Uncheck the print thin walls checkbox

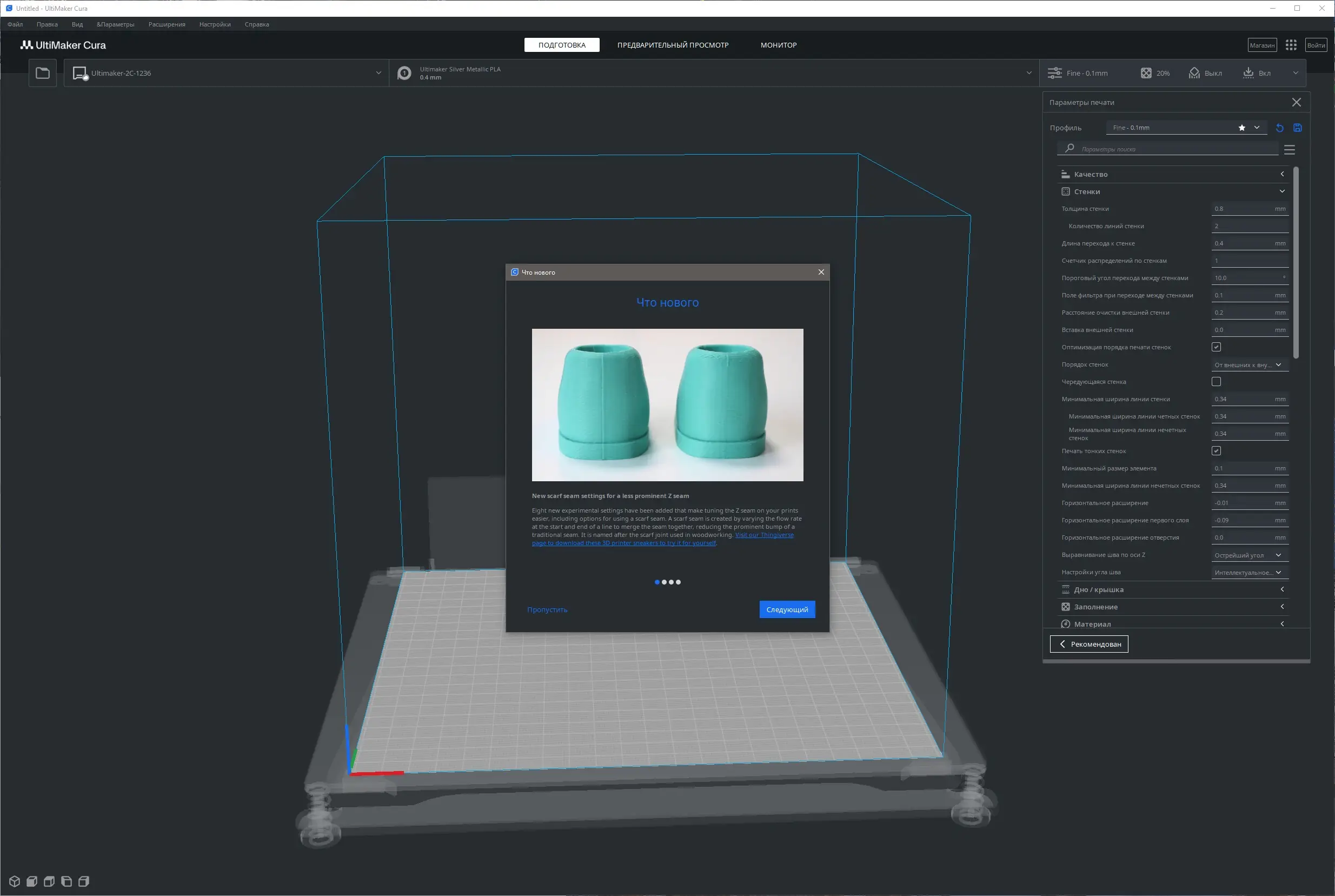pos(1216,451)
